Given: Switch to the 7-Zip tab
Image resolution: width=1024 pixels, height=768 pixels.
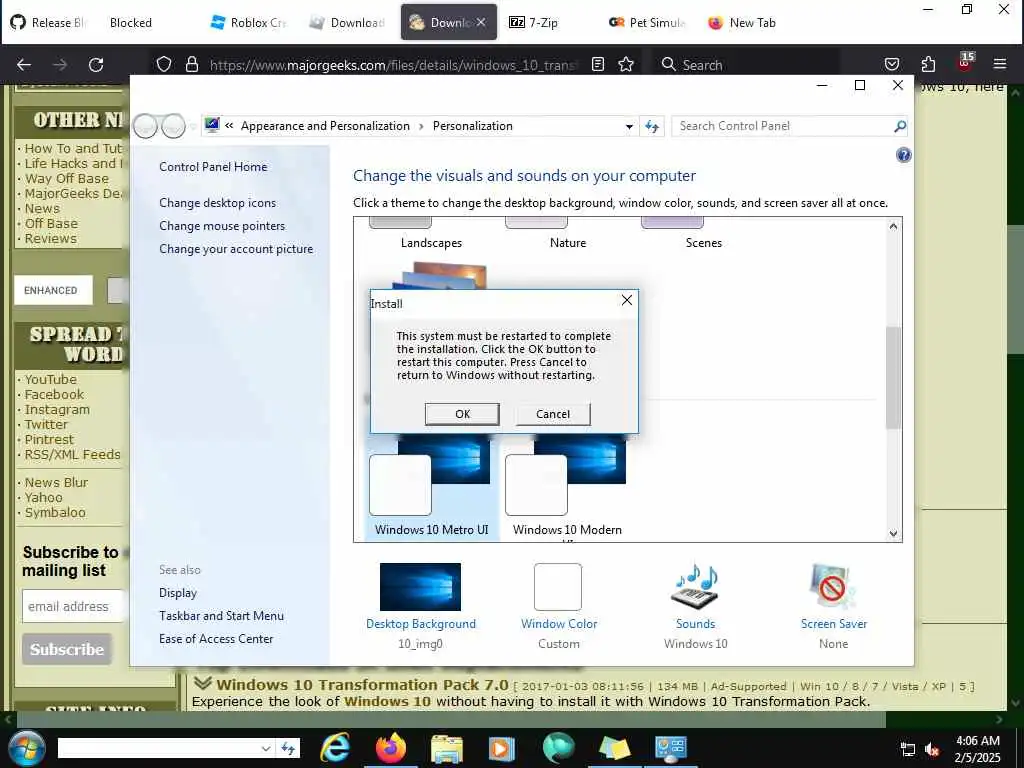Looking at the screenshot, I should (534, 22).
